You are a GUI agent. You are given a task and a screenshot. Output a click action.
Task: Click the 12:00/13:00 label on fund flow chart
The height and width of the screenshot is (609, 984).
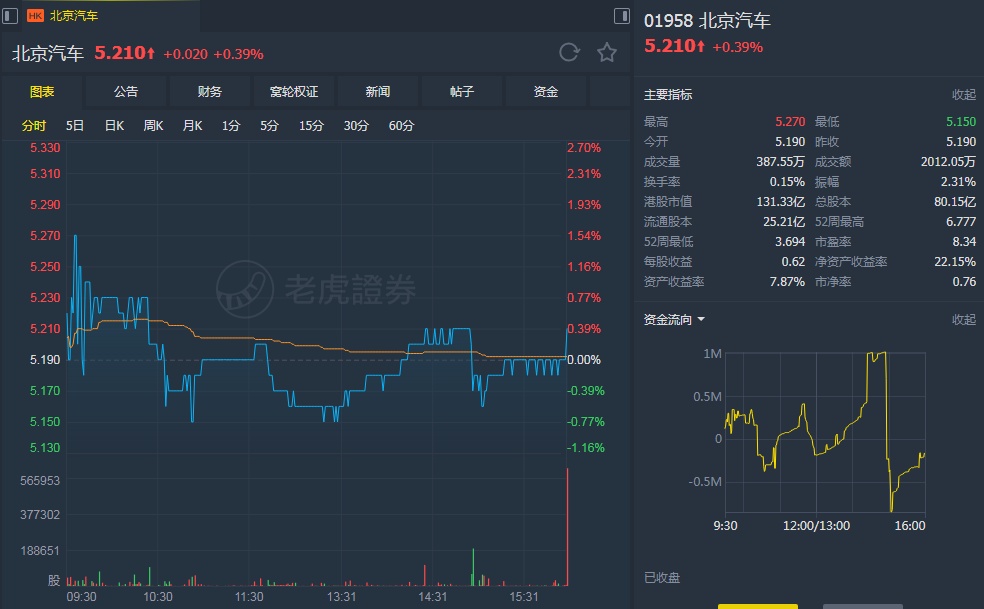click(x=816, y=525)
